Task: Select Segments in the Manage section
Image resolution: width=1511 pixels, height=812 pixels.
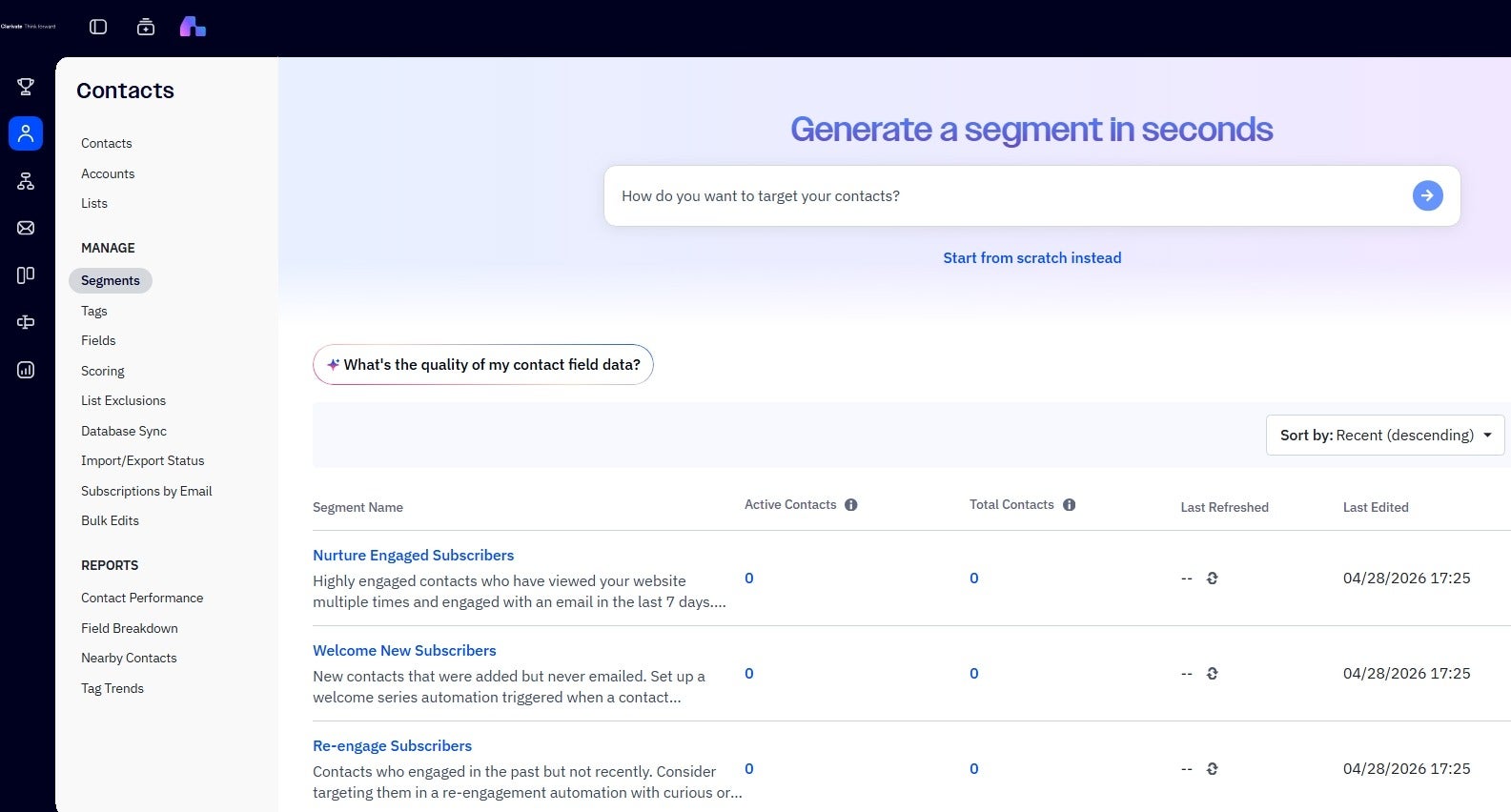Action: pos(111,280)
